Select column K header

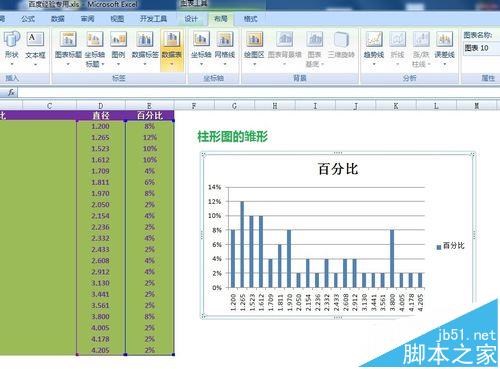pos(396,106)
